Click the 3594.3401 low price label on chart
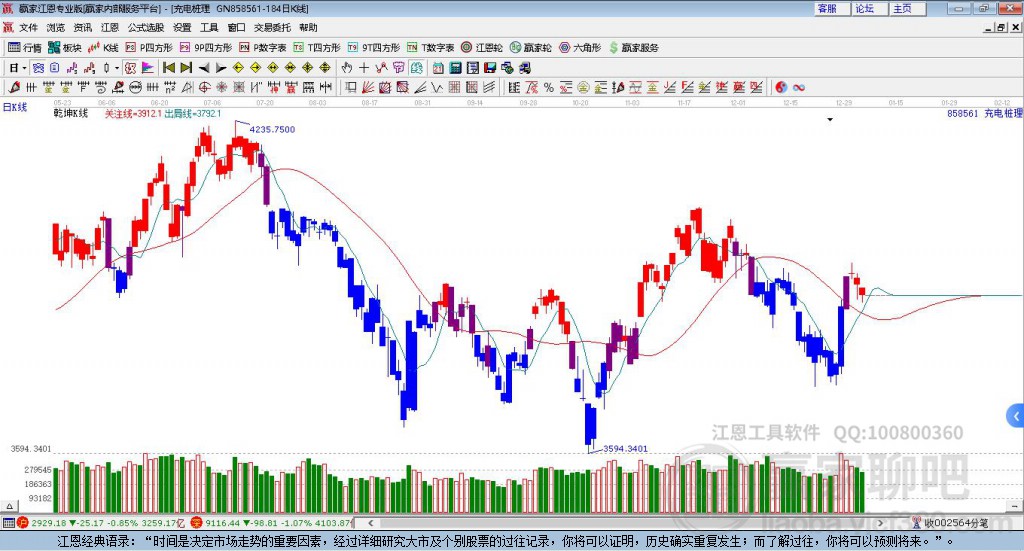This screenshot has height=551, width=1024. [x=625, y=449]
